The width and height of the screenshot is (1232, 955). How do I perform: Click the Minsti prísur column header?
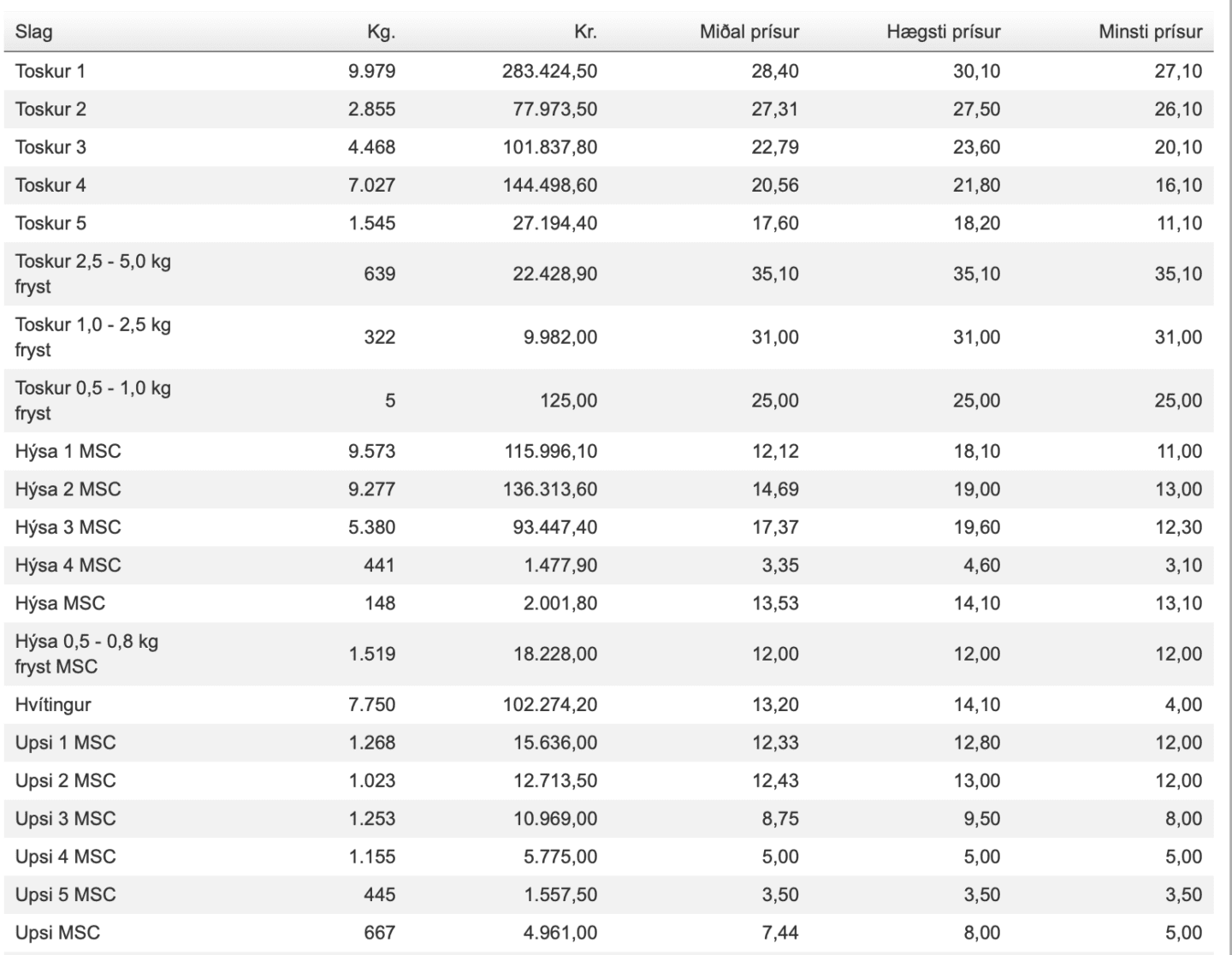[x=1150, y=33]
